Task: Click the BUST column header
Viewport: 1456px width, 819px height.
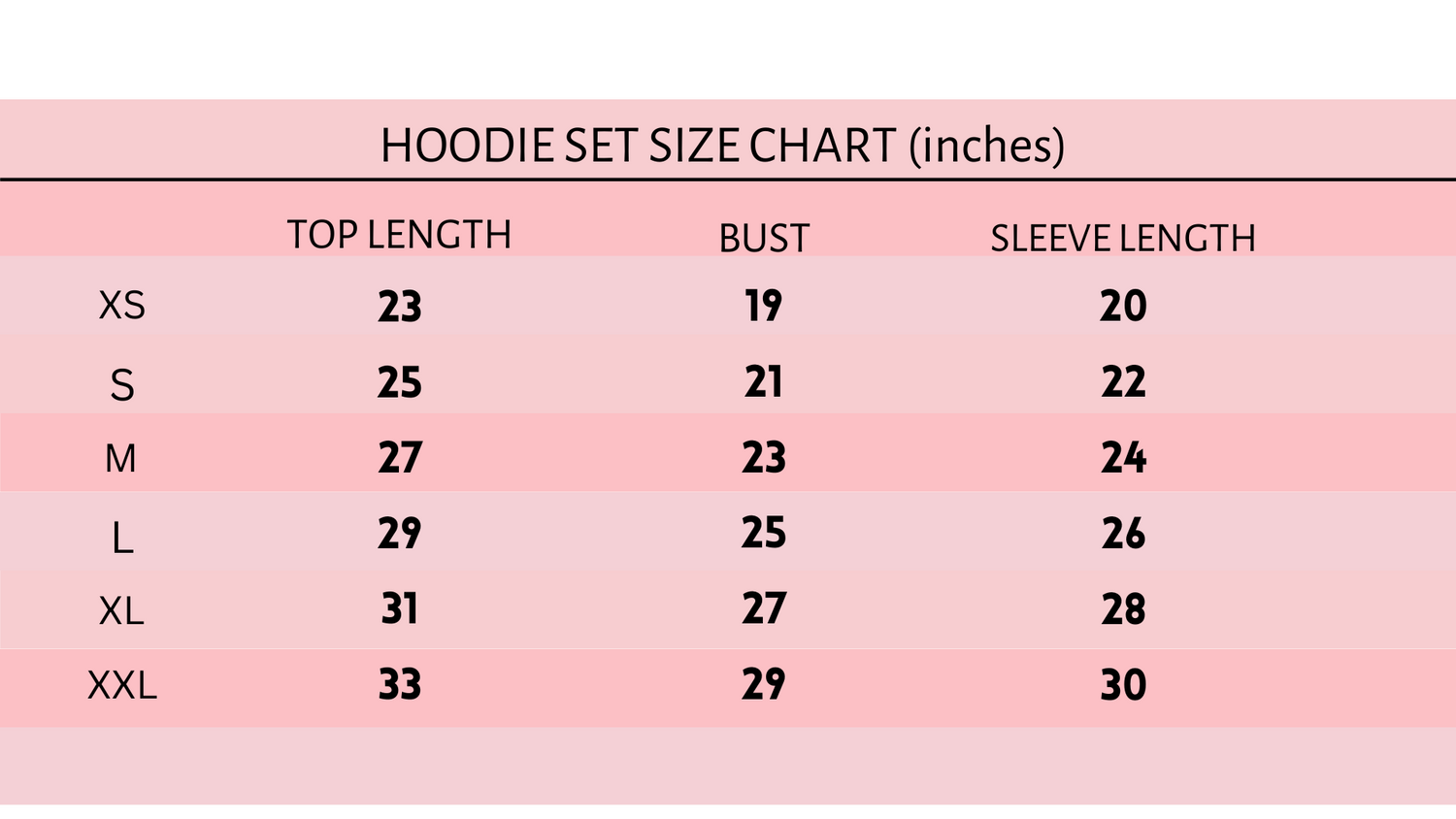Action: point(764,239)
